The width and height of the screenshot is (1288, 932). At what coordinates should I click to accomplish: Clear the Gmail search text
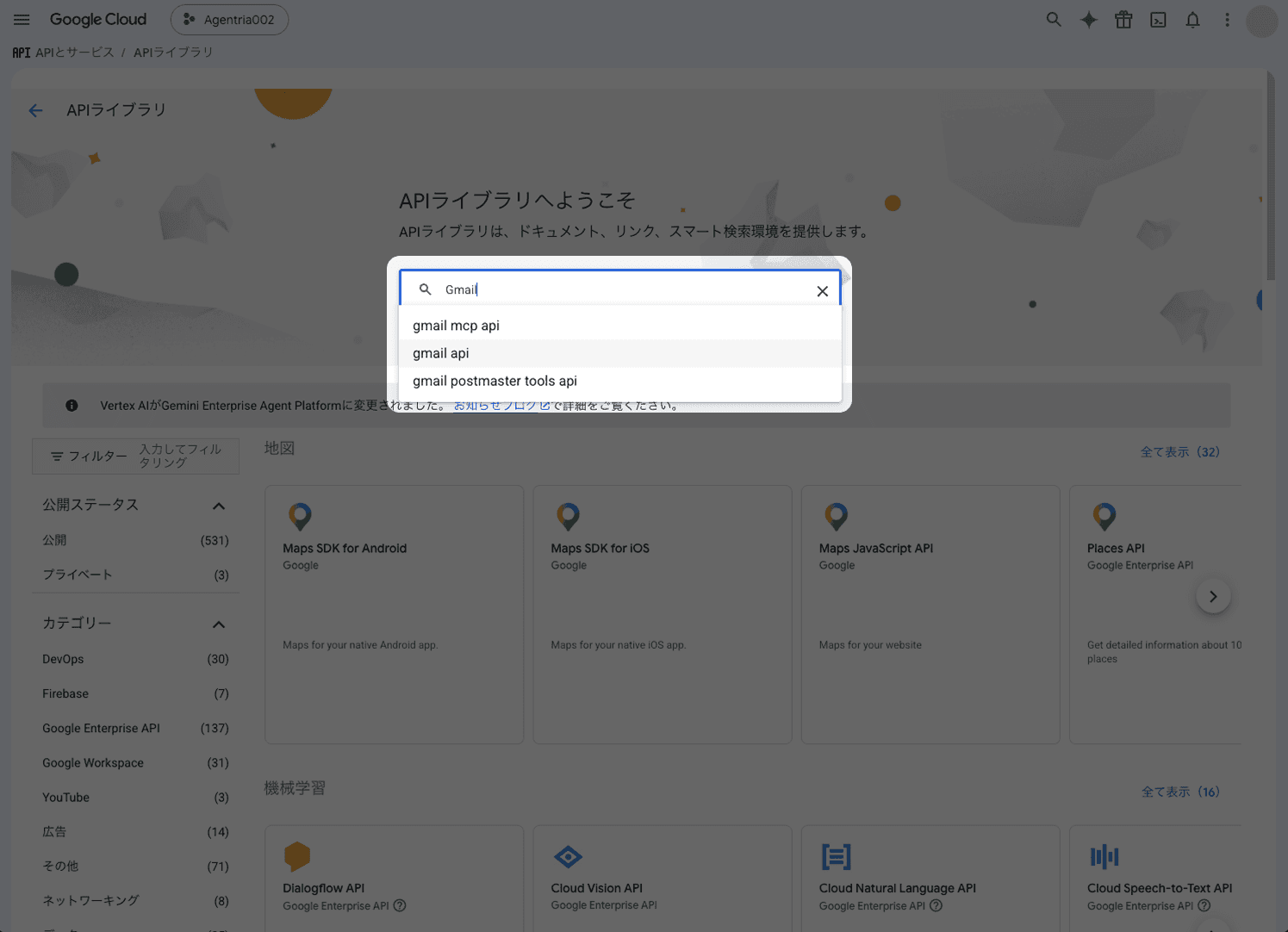822,291
